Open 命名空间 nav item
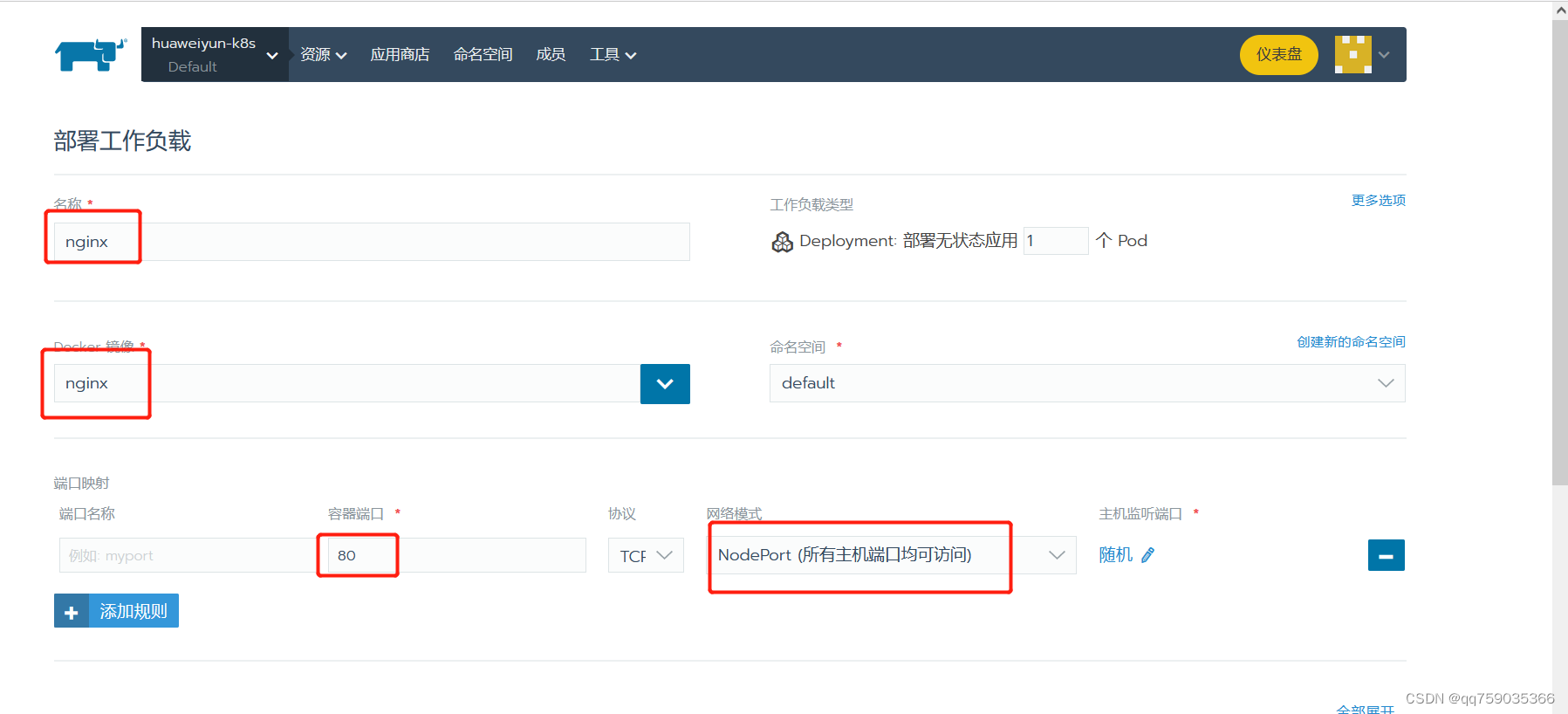The image size is (1568, 714). 483,54
